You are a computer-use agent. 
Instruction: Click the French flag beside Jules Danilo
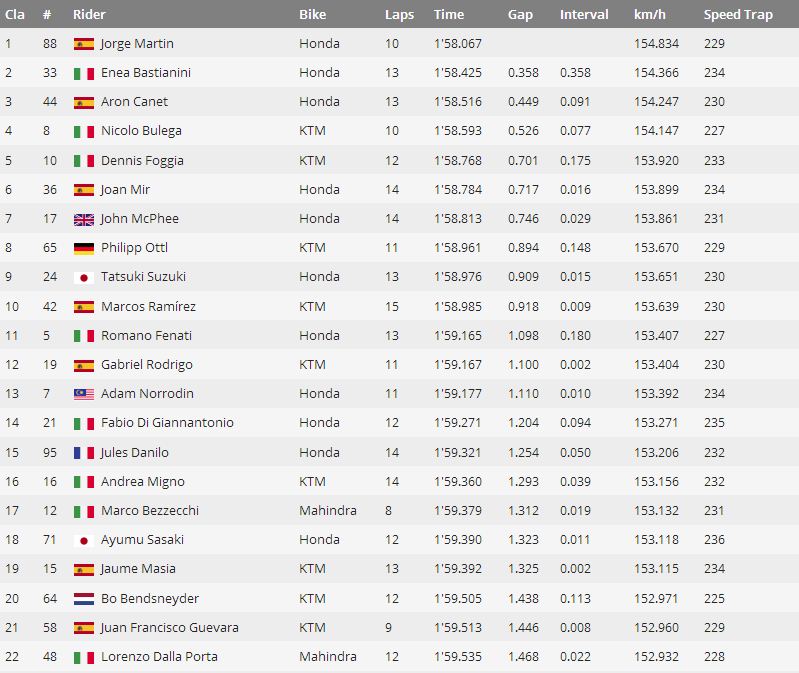tap(84, 453)
